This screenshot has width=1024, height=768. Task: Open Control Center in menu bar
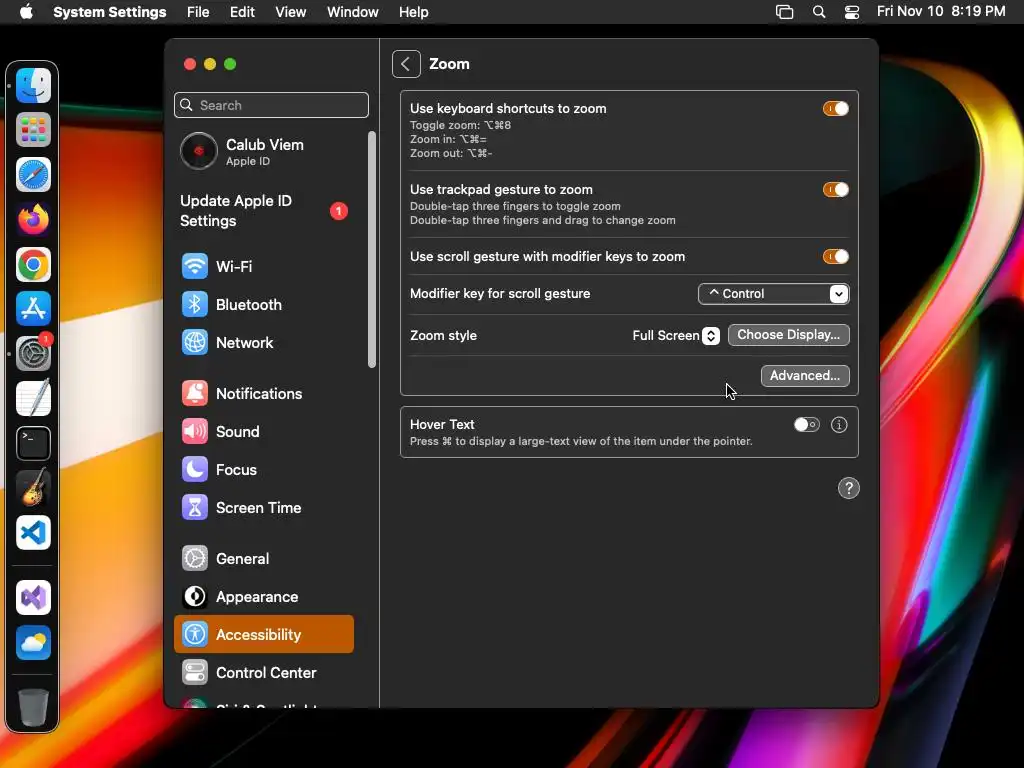point(852,12)
